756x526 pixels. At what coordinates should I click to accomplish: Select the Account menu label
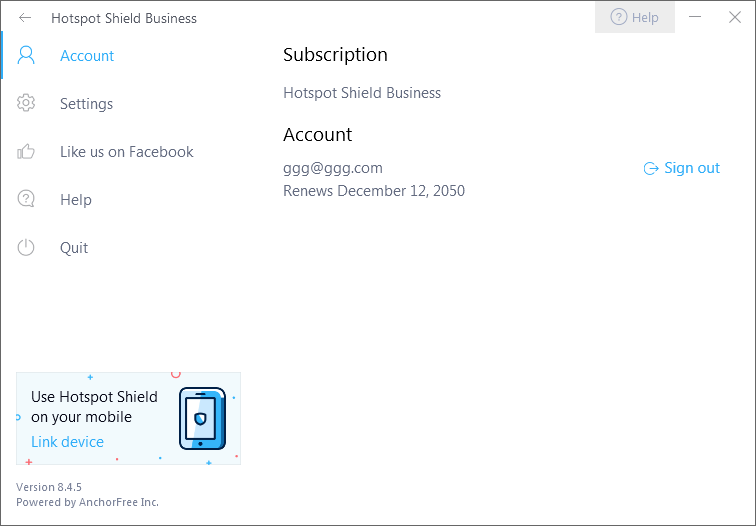[x=87, y=56]
